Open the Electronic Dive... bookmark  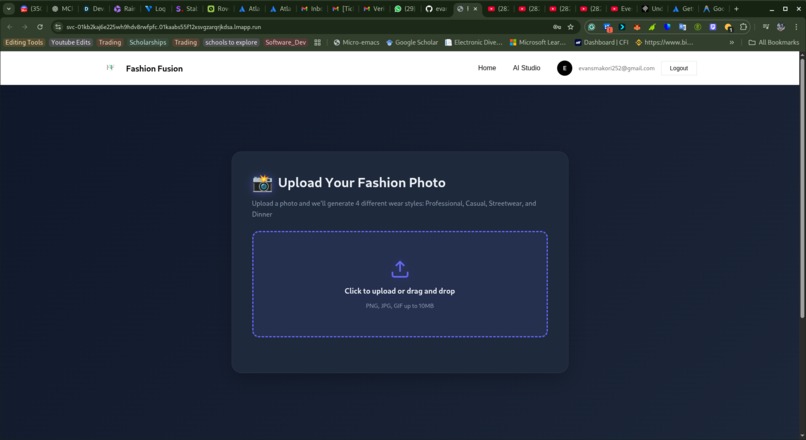pyautogui.click(x=473, y=42)
